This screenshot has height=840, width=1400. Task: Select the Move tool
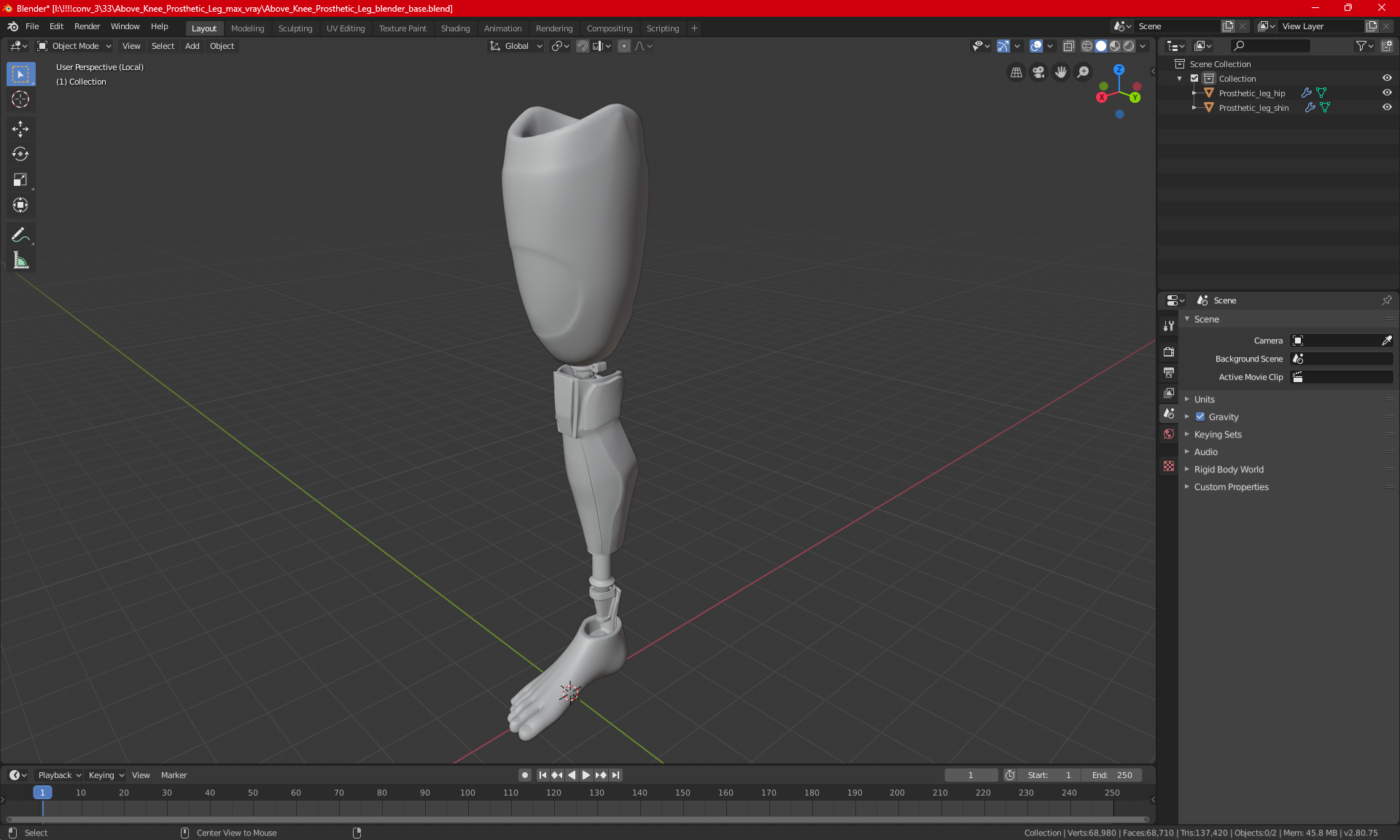(x=20, y=129)
